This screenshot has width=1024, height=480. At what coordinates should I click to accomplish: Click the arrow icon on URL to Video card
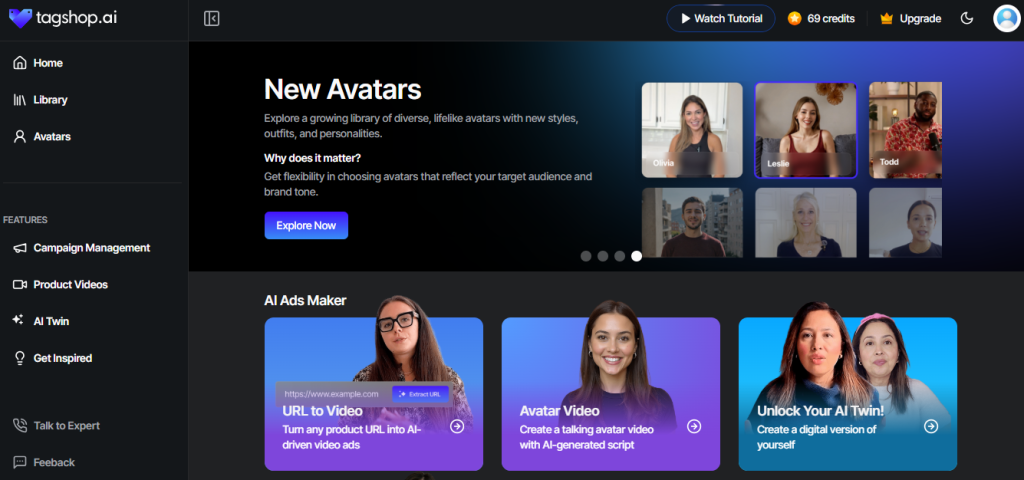(457, 426)
